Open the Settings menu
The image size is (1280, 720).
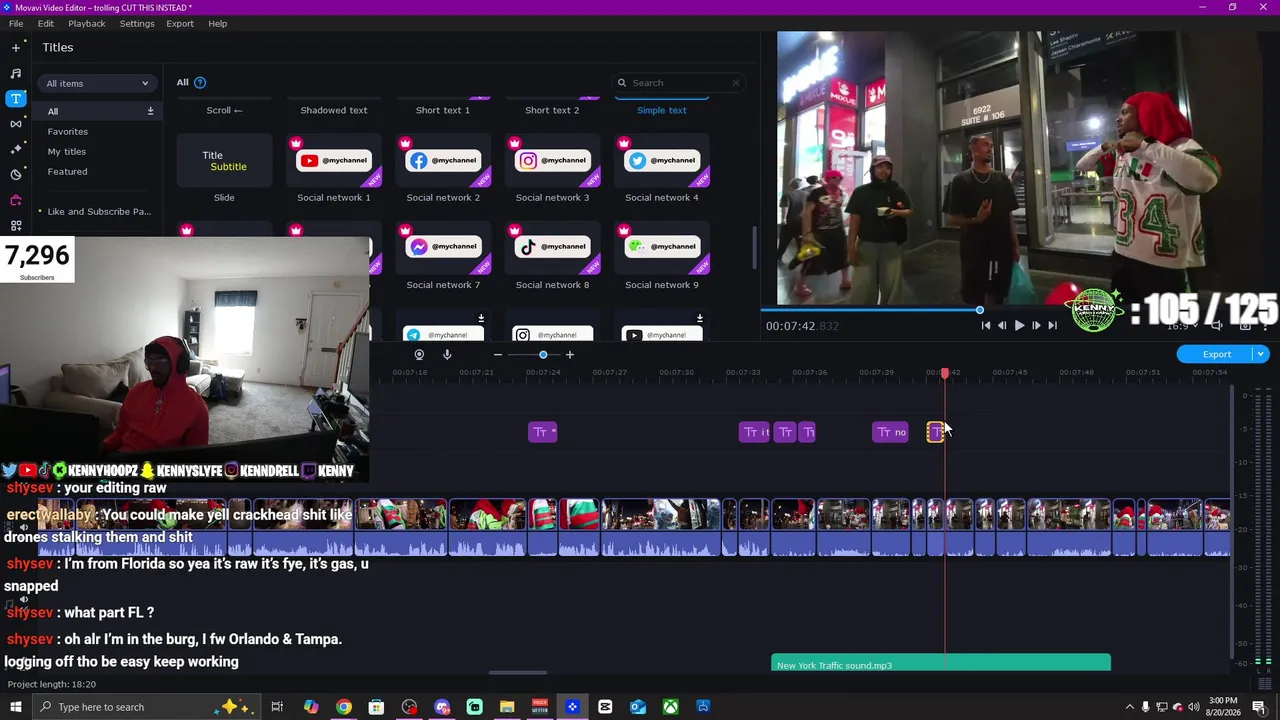137,23
